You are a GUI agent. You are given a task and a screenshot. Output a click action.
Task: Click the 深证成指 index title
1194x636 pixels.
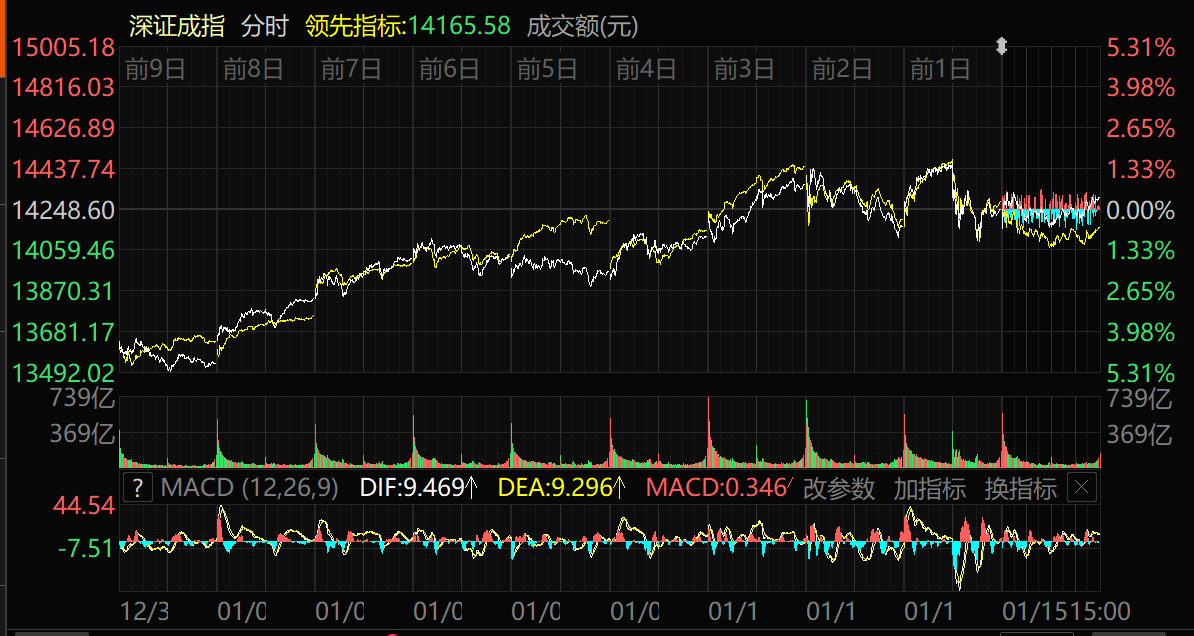pyautogui.click(x=177, y=27)
